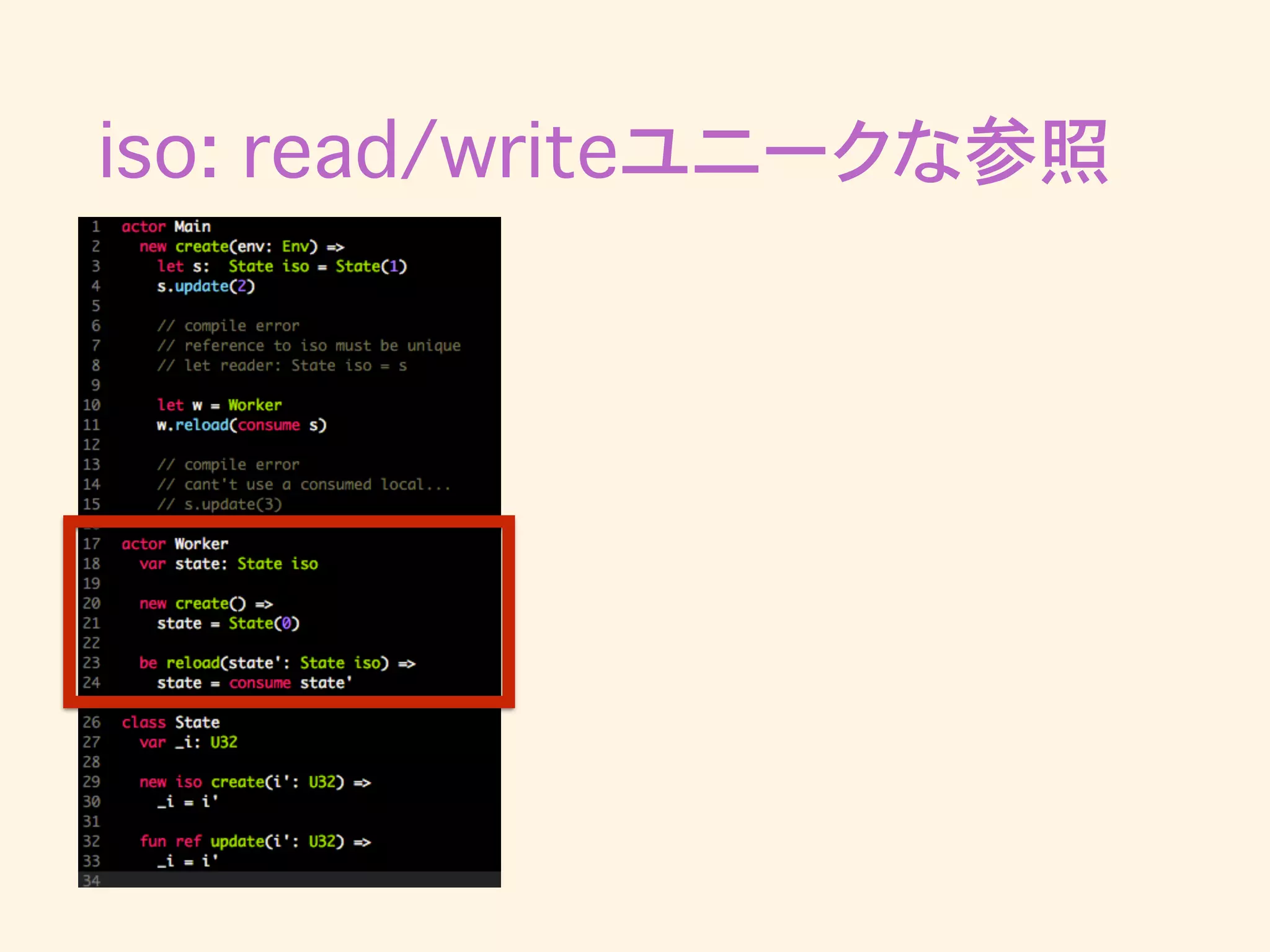1270x952 pixels.
Task: Click line number 5 in the gutter
Action: (x=95, y=306)
